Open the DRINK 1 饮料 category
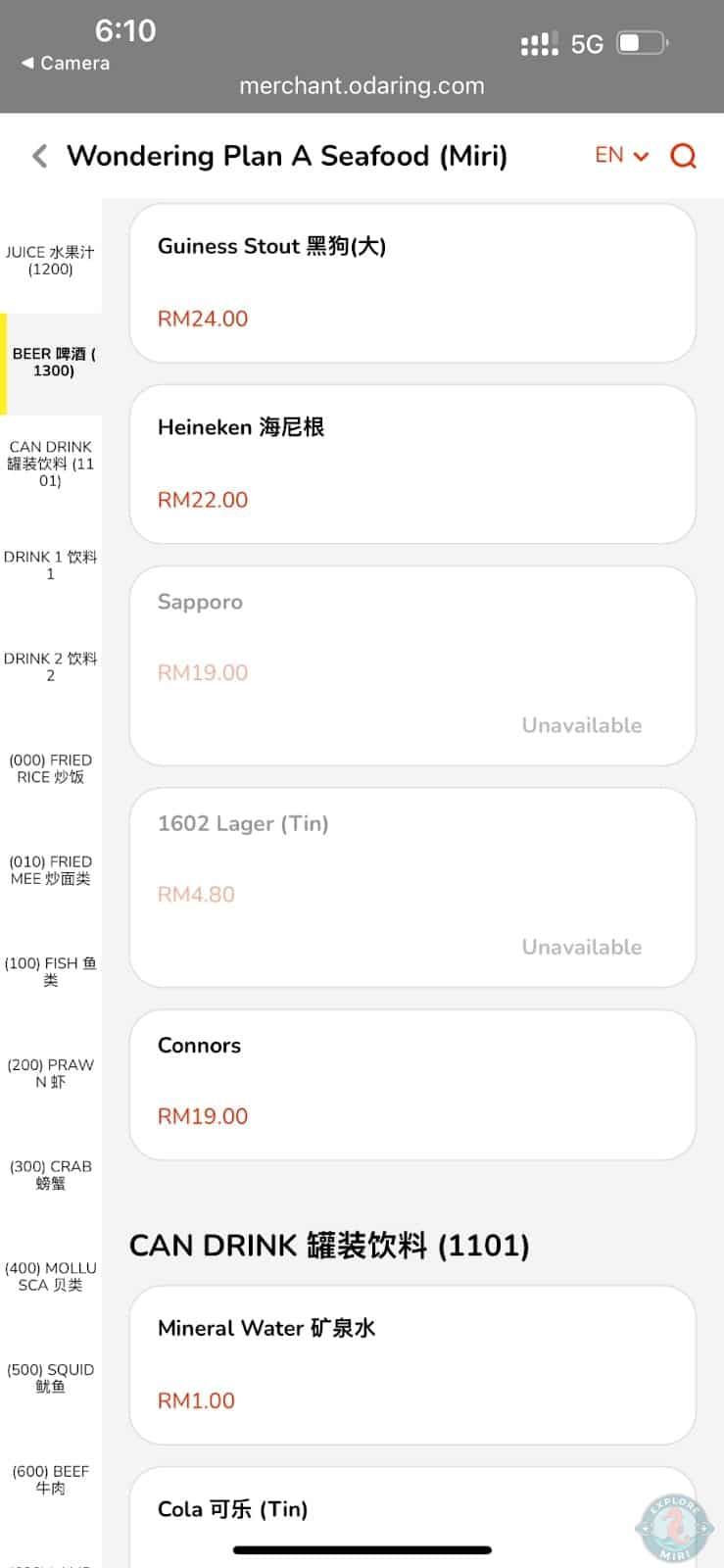This screenshot has width=724, height=1568. [51, 565]
